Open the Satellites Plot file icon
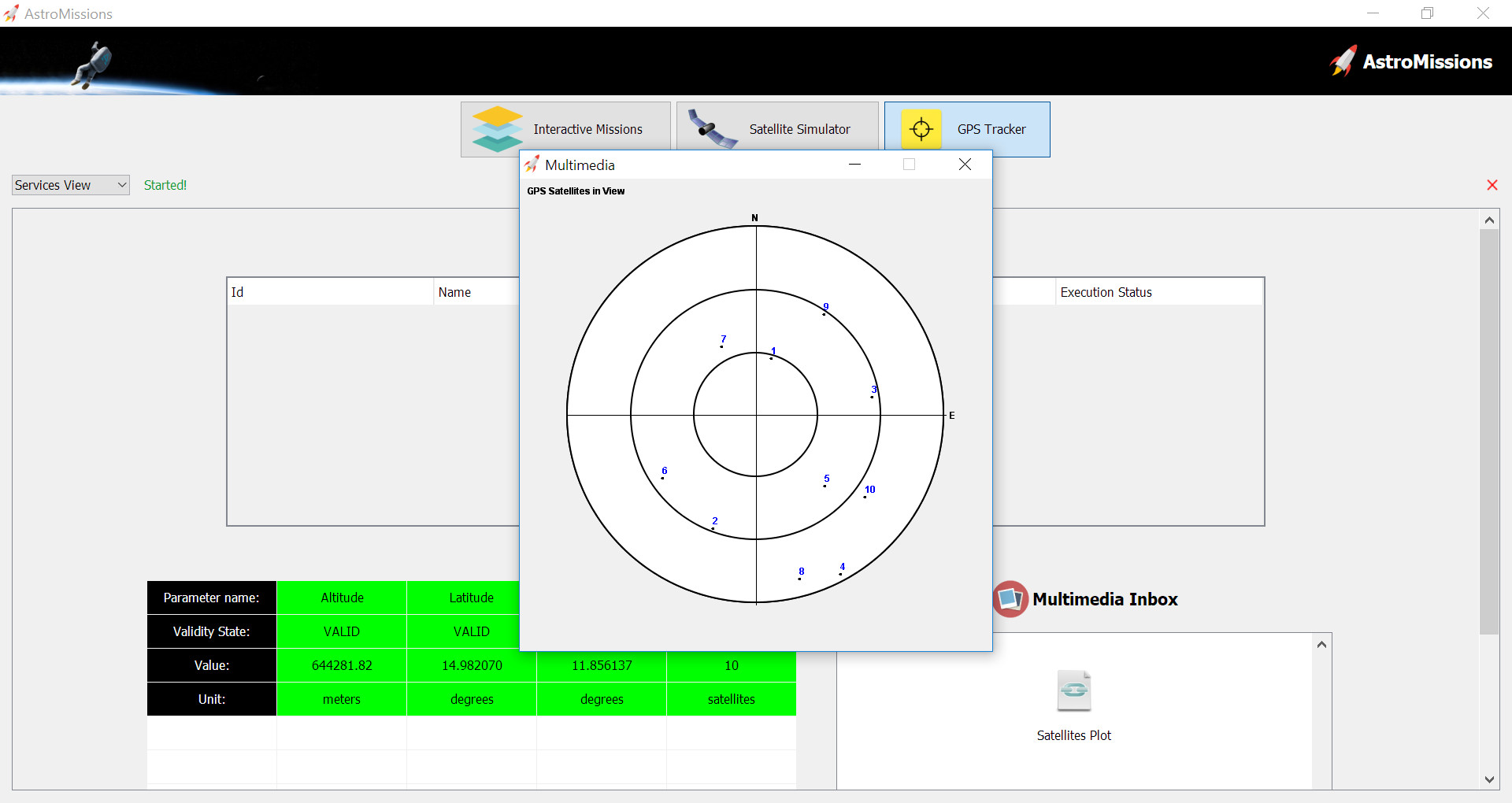The width and height of the screenshot is (1512, 803). click(x=1073, y=690)
